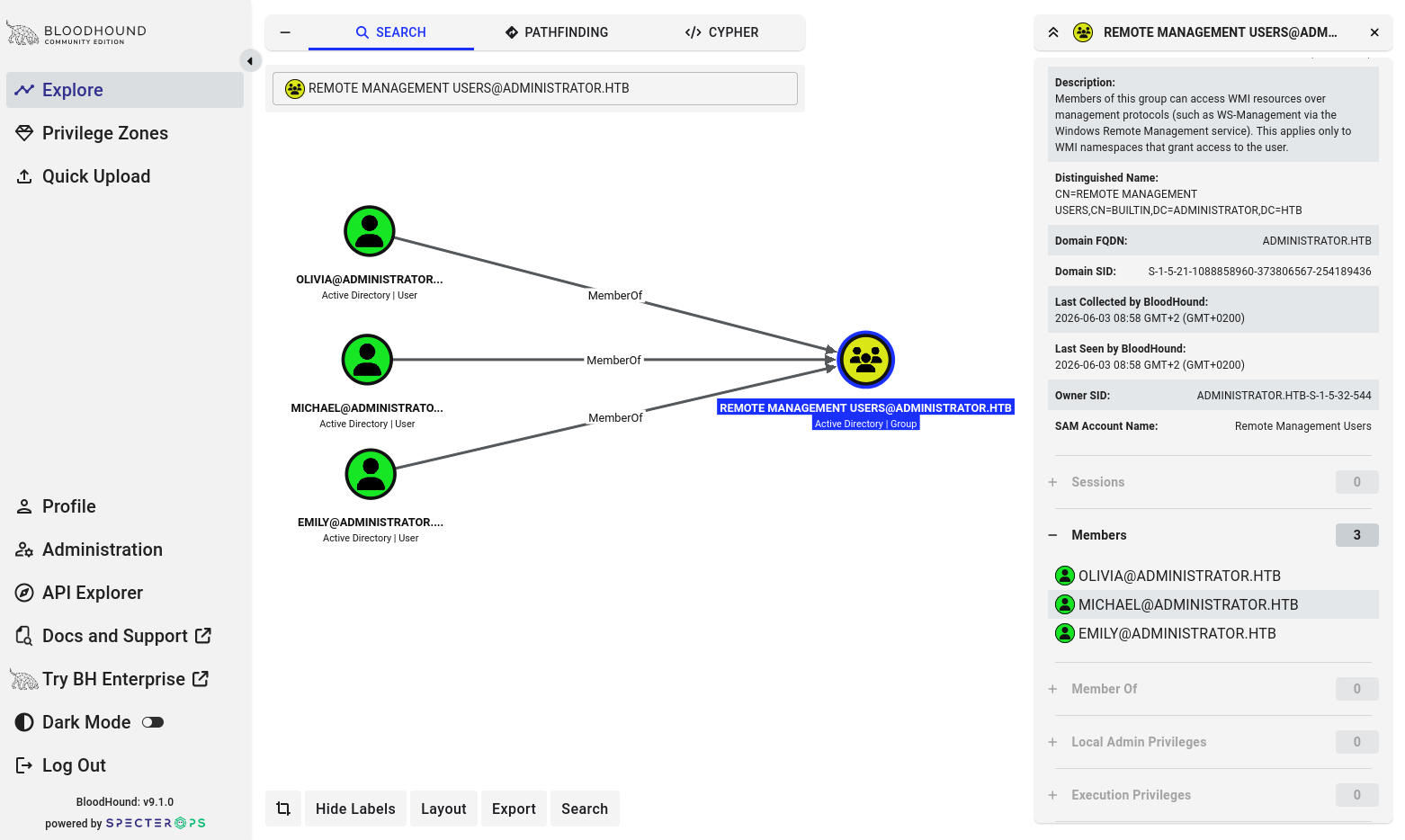Open Try BH Enterprise link
1405x840 pixels.
(x=125, y=679)
